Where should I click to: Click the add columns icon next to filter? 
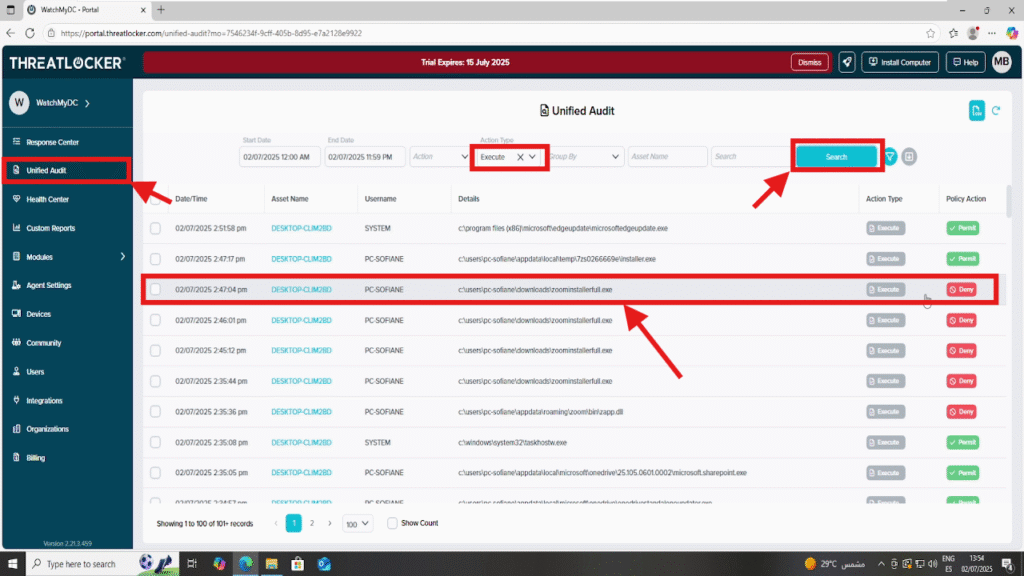coord(909,157)
